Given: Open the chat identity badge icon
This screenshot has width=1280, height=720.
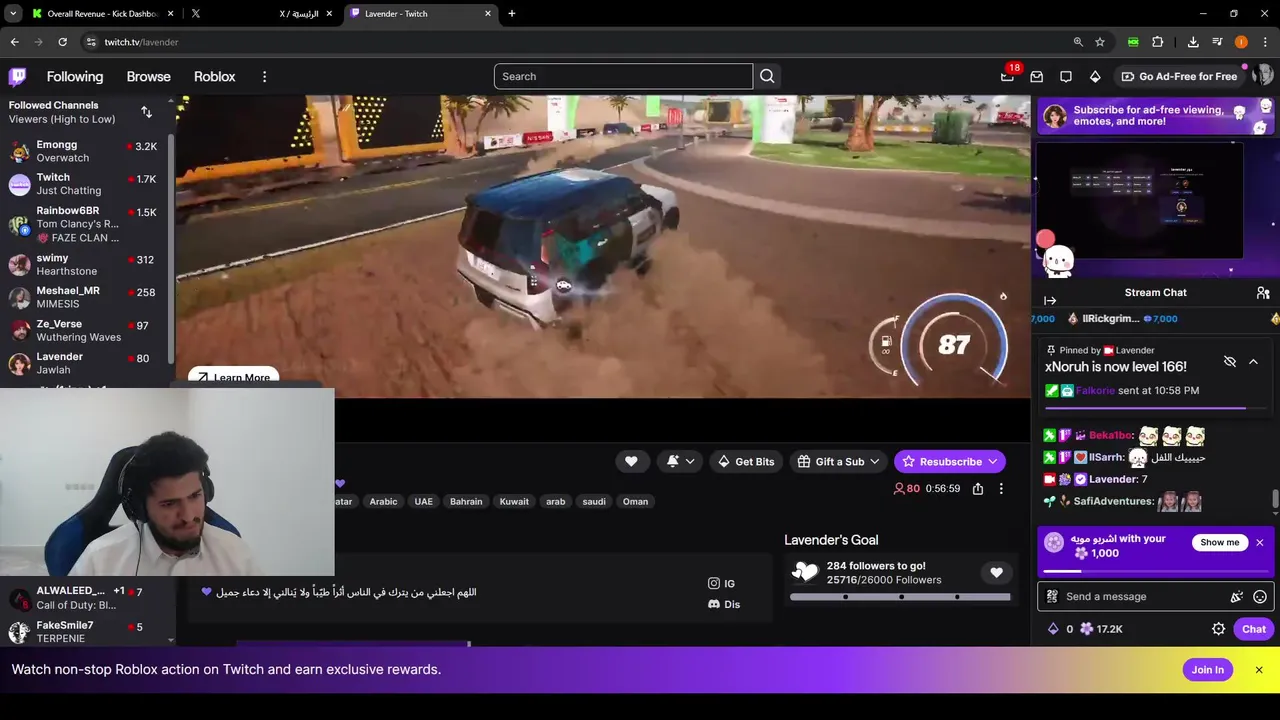Looking at the screenshot, I should [1052, 597].
